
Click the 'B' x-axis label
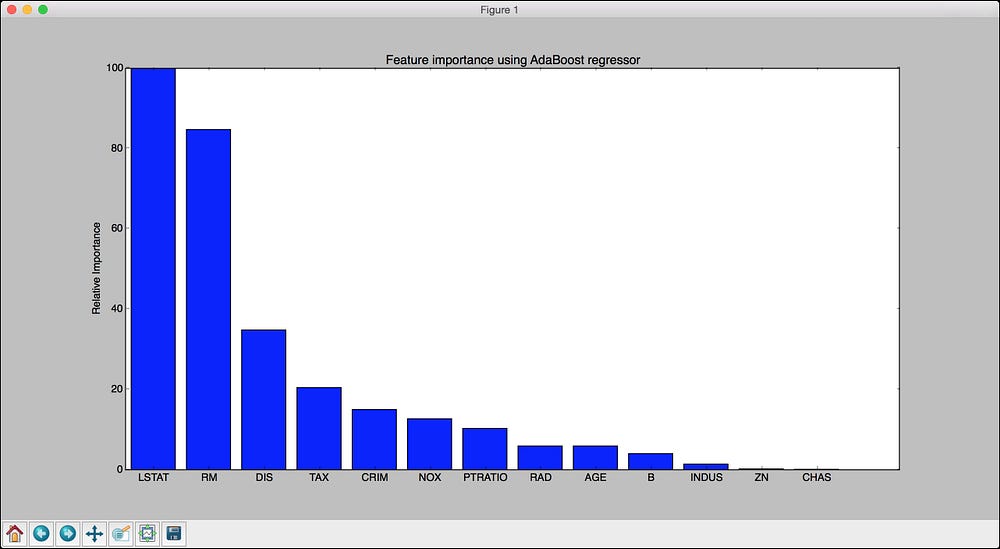[651, 478]
